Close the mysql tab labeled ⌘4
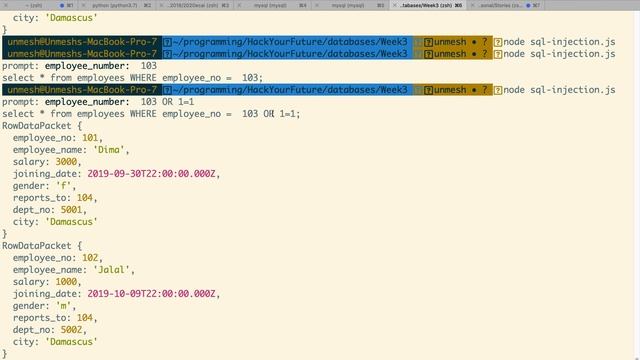 point(239,5)
